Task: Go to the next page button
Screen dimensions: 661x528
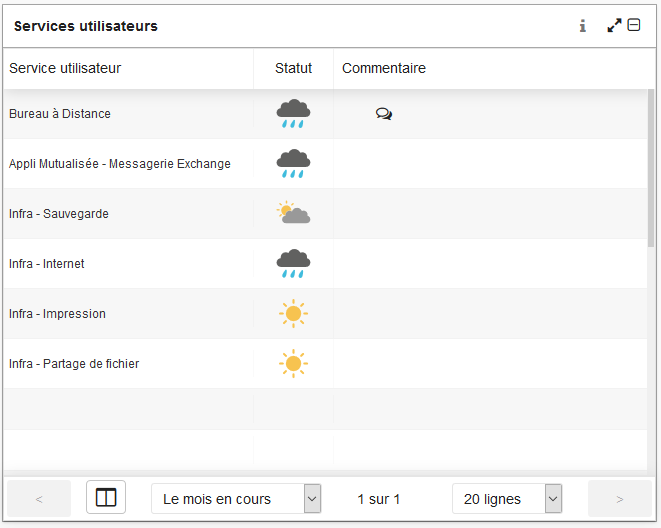Action: (x=620, y=499)
